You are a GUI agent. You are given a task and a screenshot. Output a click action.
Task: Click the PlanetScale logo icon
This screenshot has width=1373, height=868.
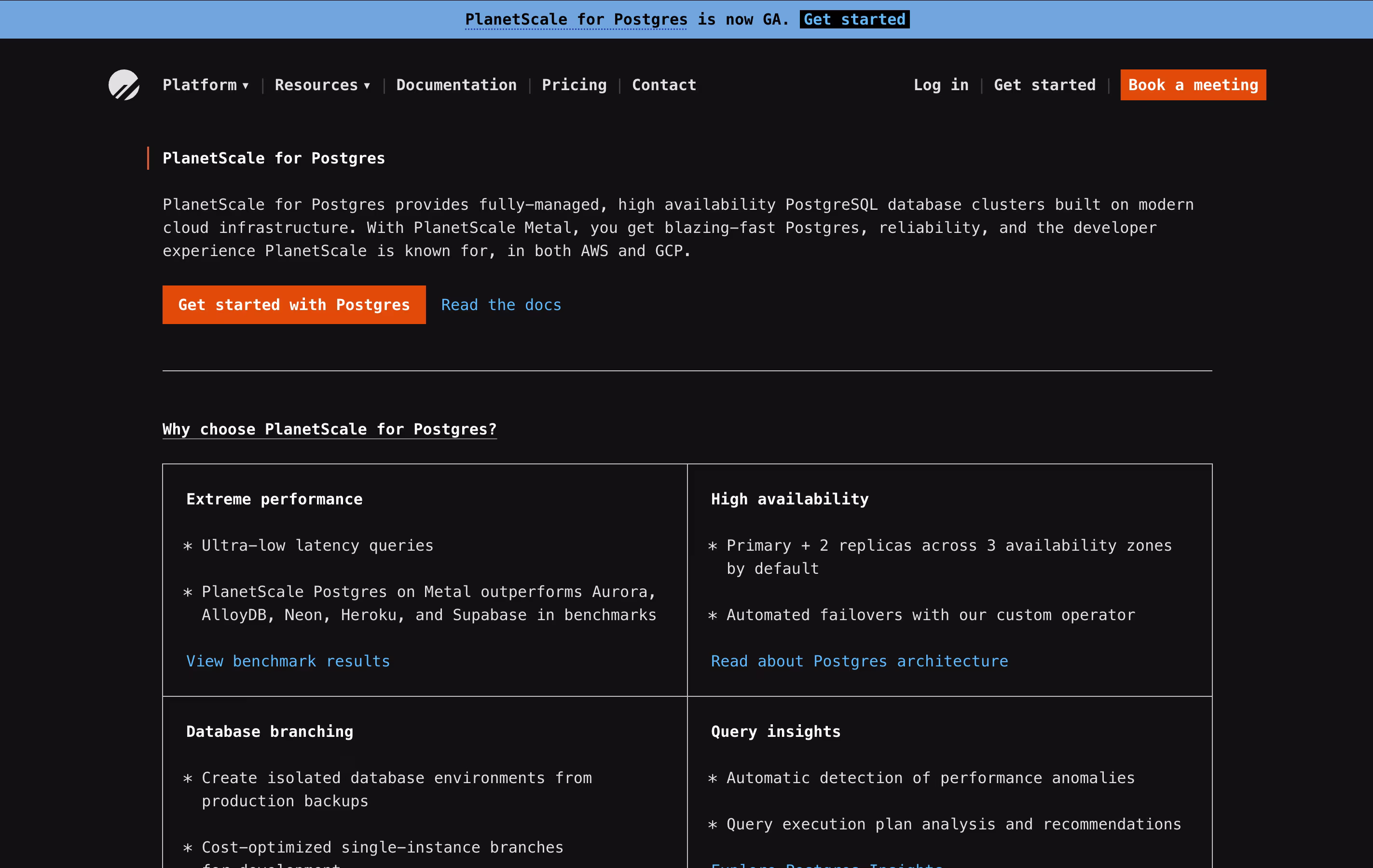(124, 85)
